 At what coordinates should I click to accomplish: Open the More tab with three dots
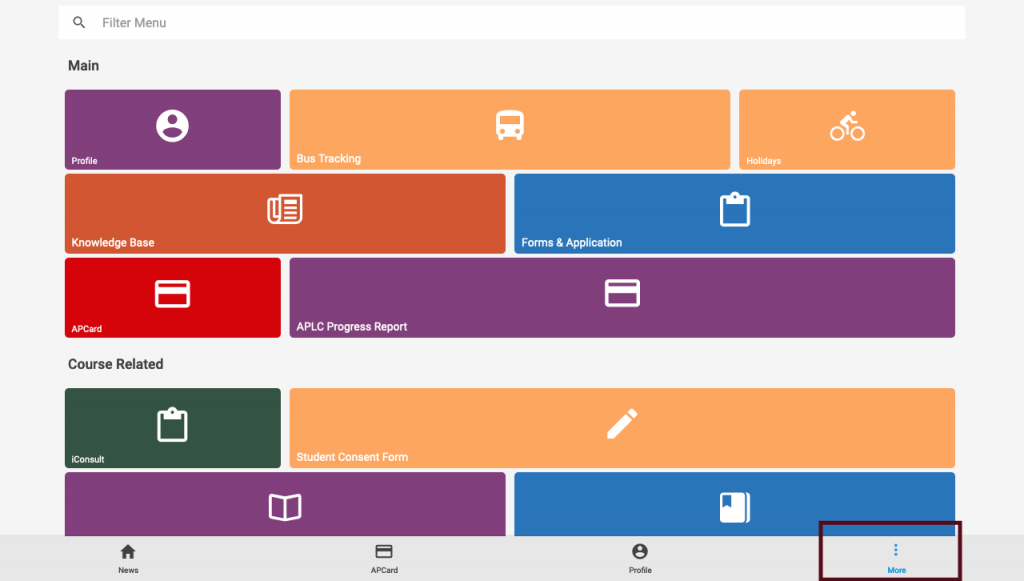[895, 558]
